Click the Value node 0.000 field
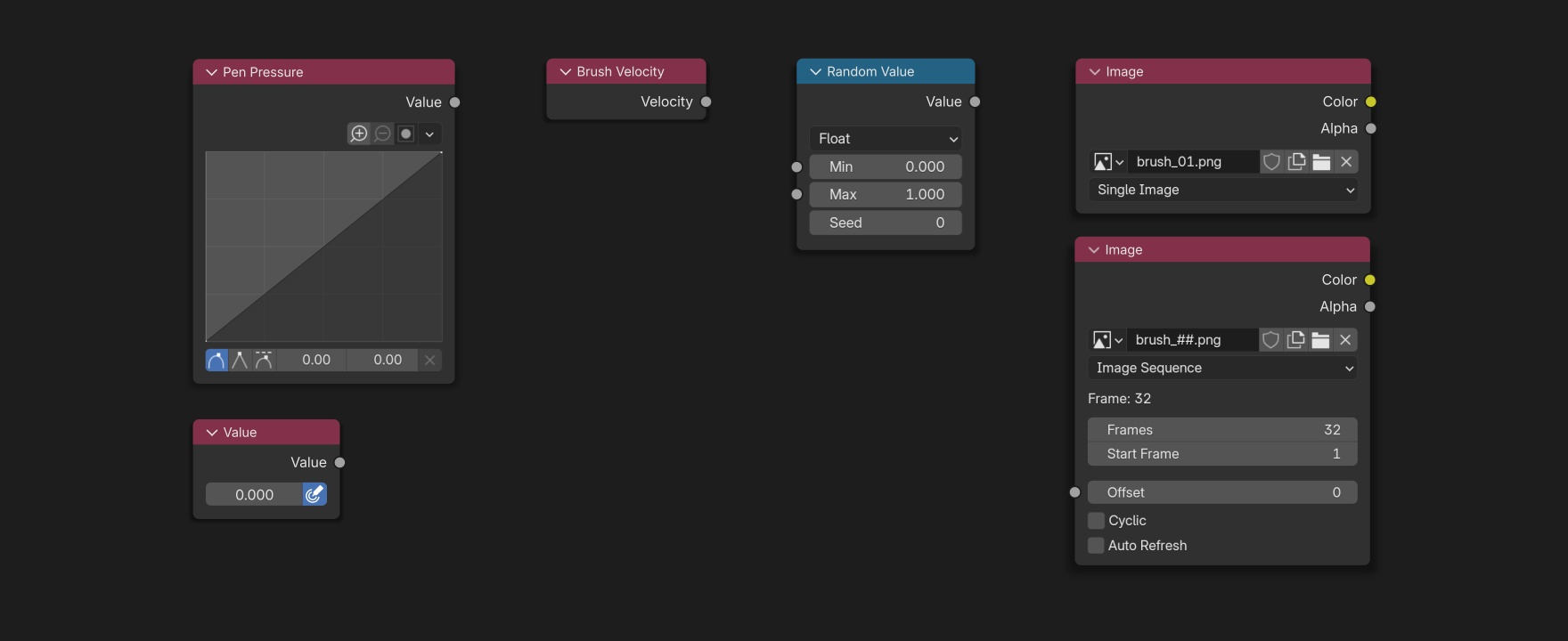 pyautogui.click(x=254, y=494)
